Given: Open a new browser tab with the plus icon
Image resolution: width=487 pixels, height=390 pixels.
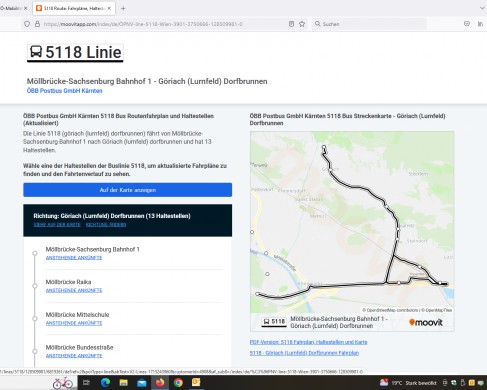Looking at the screenshot, I should point(123,8).
